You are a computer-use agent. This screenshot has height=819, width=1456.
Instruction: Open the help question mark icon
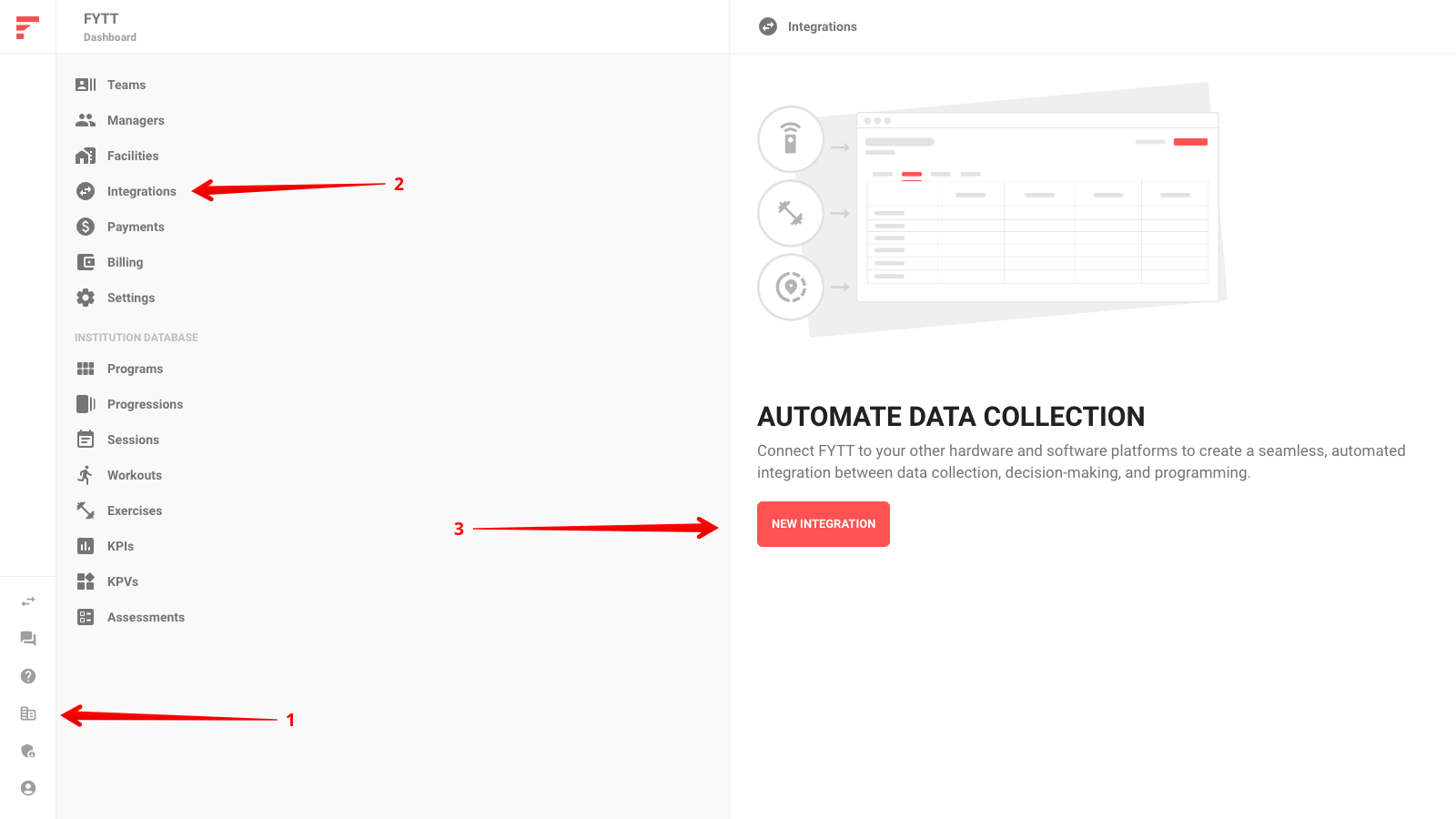pos(28,676)
